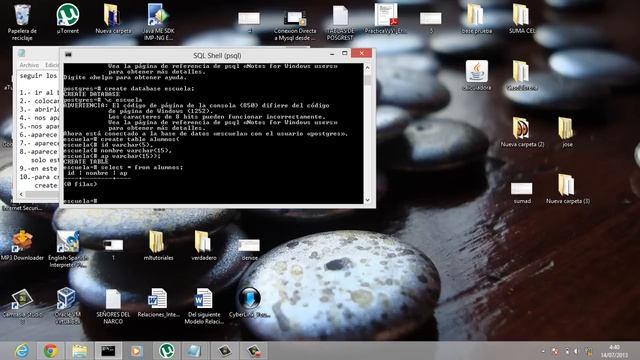This screenshot has width=640, height=360.
Task: Open the Nueva carpeta (2) folder
Action: pyautogui.click(x=522, y=132)
